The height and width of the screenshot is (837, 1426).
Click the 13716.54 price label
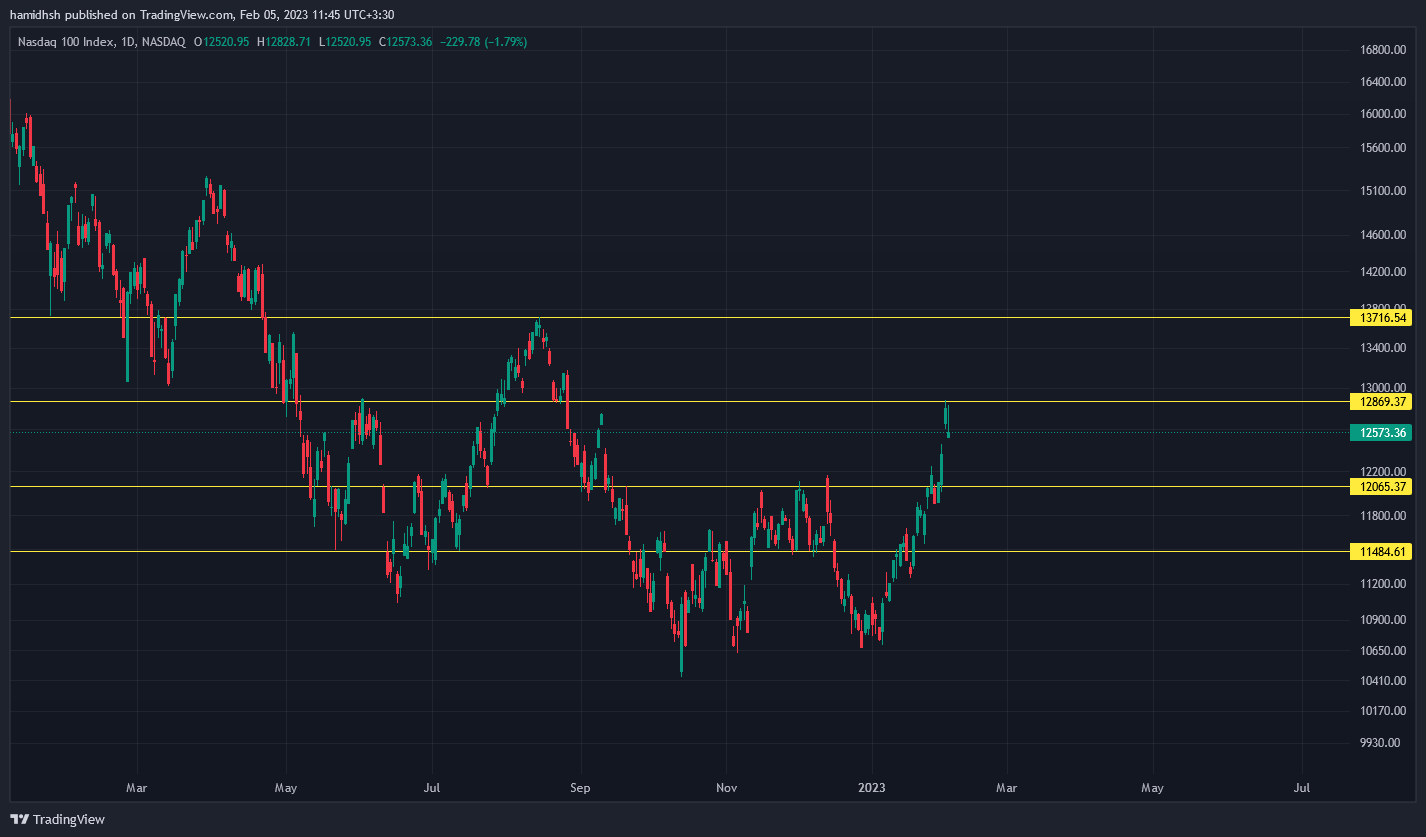tap(1381, 318)
